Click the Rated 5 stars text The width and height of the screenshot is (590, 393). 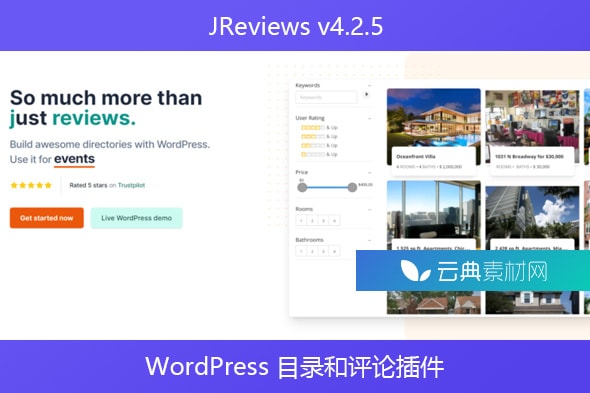coord(88,185)
